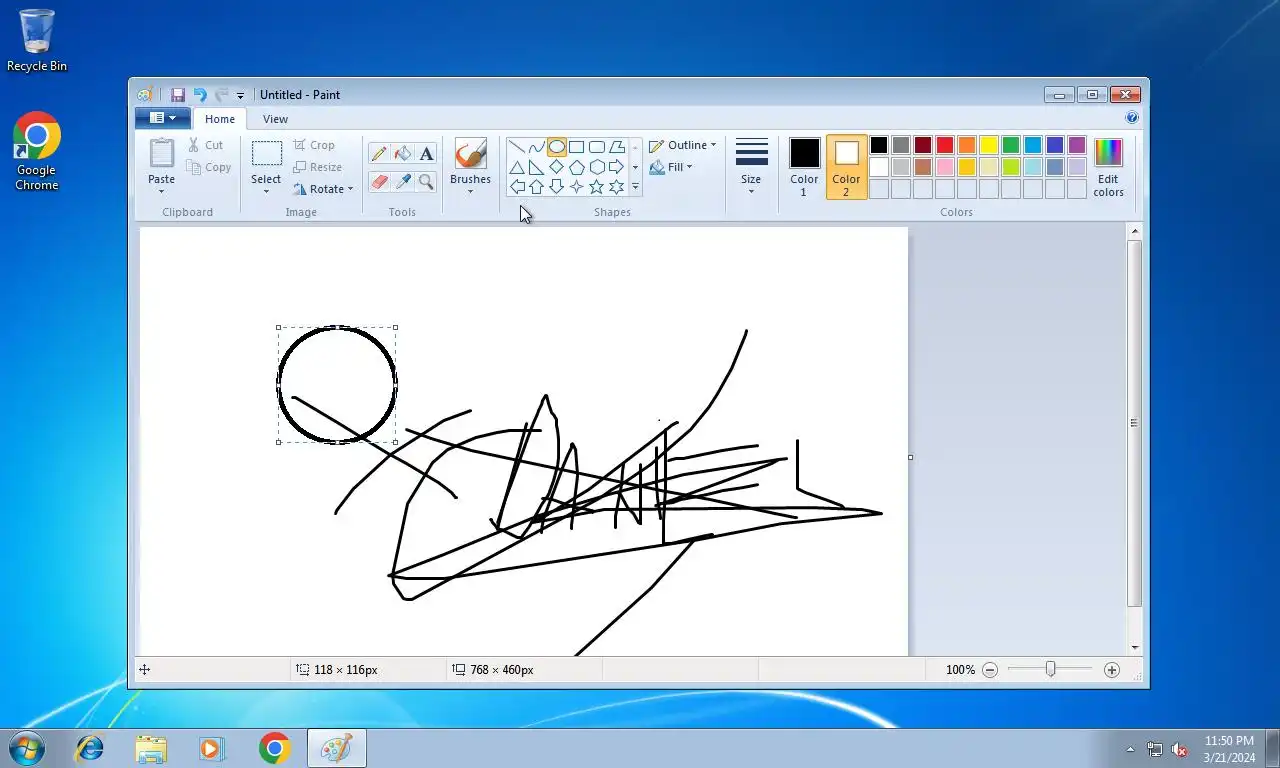Choose the Polygon shape
Viewport: 1280px width, 768px height.
617,147
